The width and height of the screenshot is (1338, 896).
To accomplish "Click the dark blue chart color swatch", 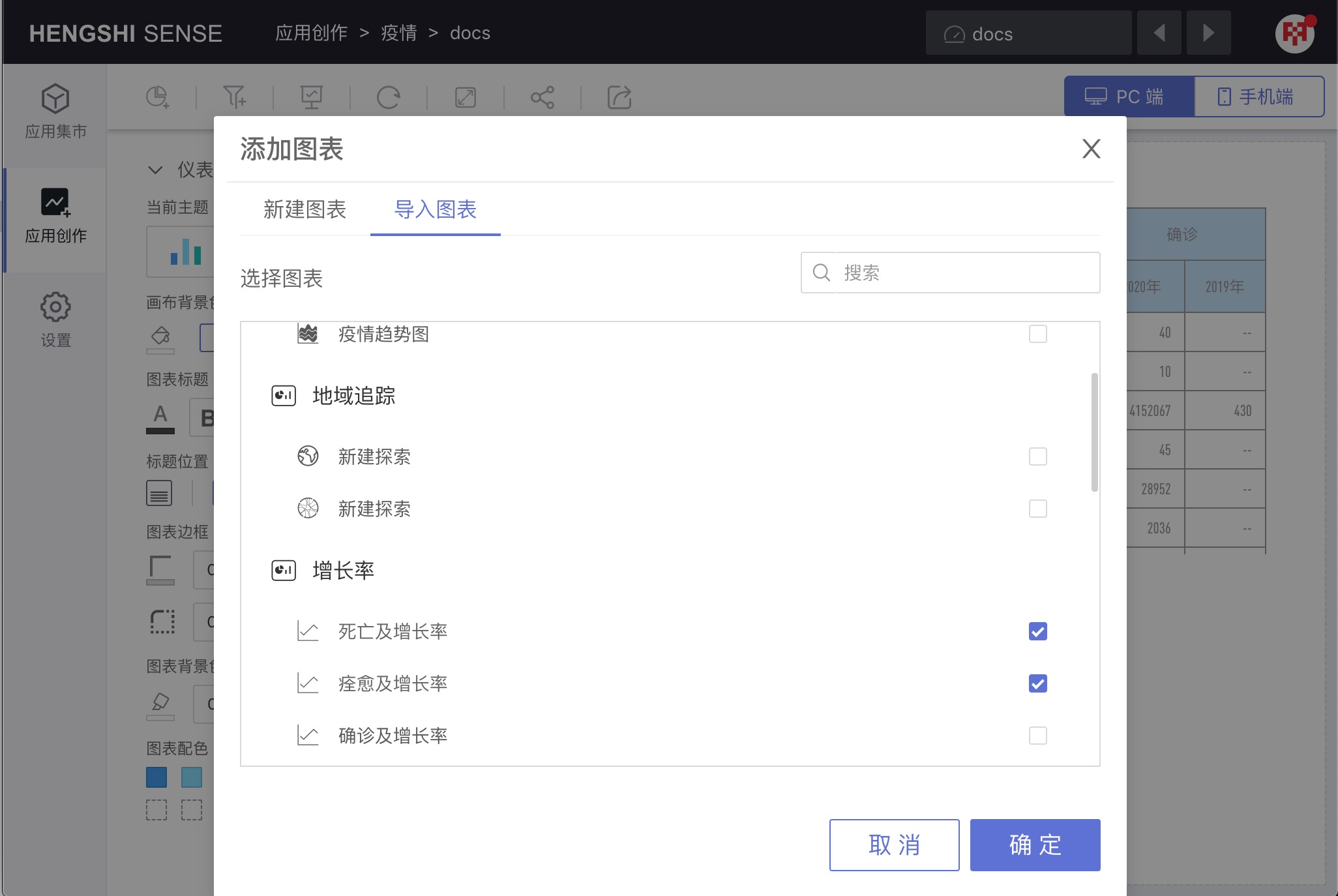I will [x=156, y=777].
